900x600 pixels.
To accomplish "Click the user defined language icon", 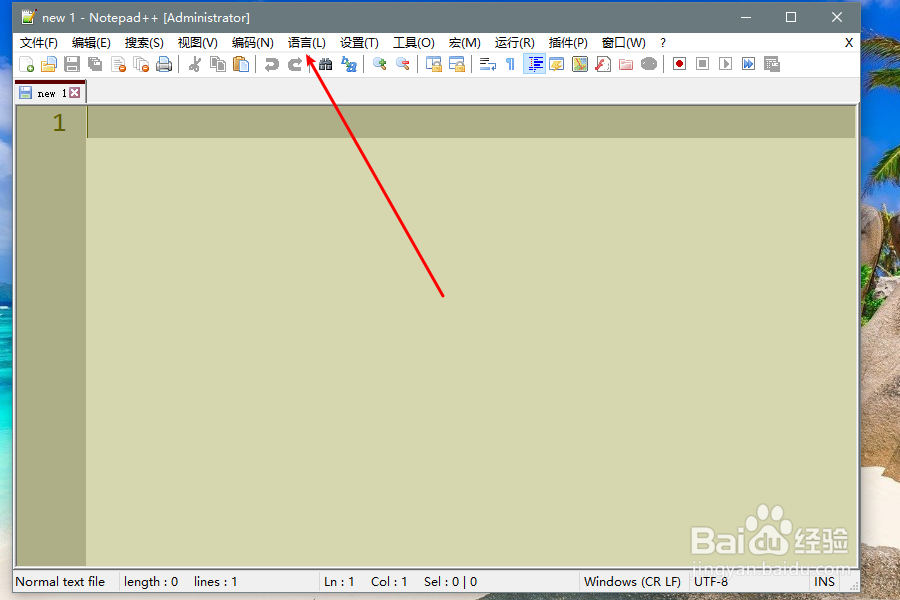I will click(557, 64).
